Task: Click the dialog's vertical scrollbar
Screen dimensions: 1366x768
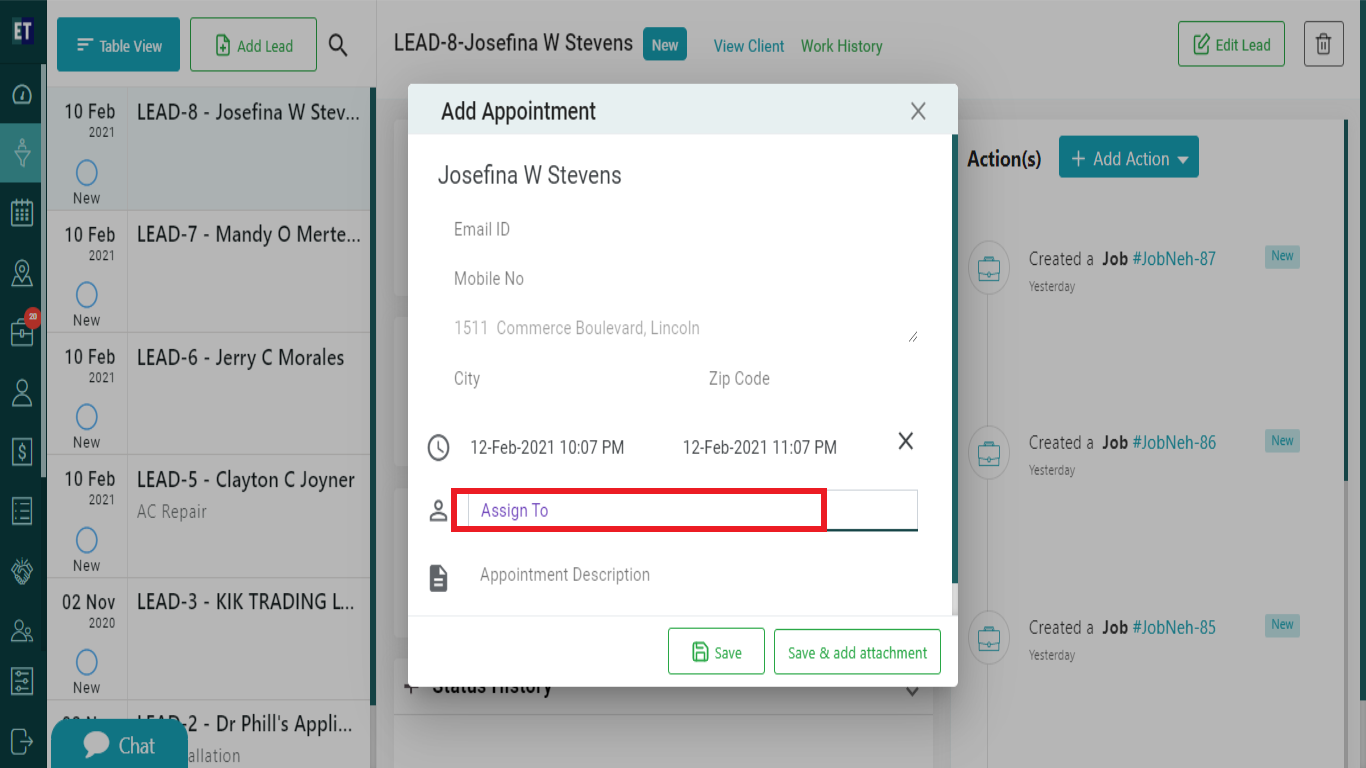Action: [x=955, y=359]
